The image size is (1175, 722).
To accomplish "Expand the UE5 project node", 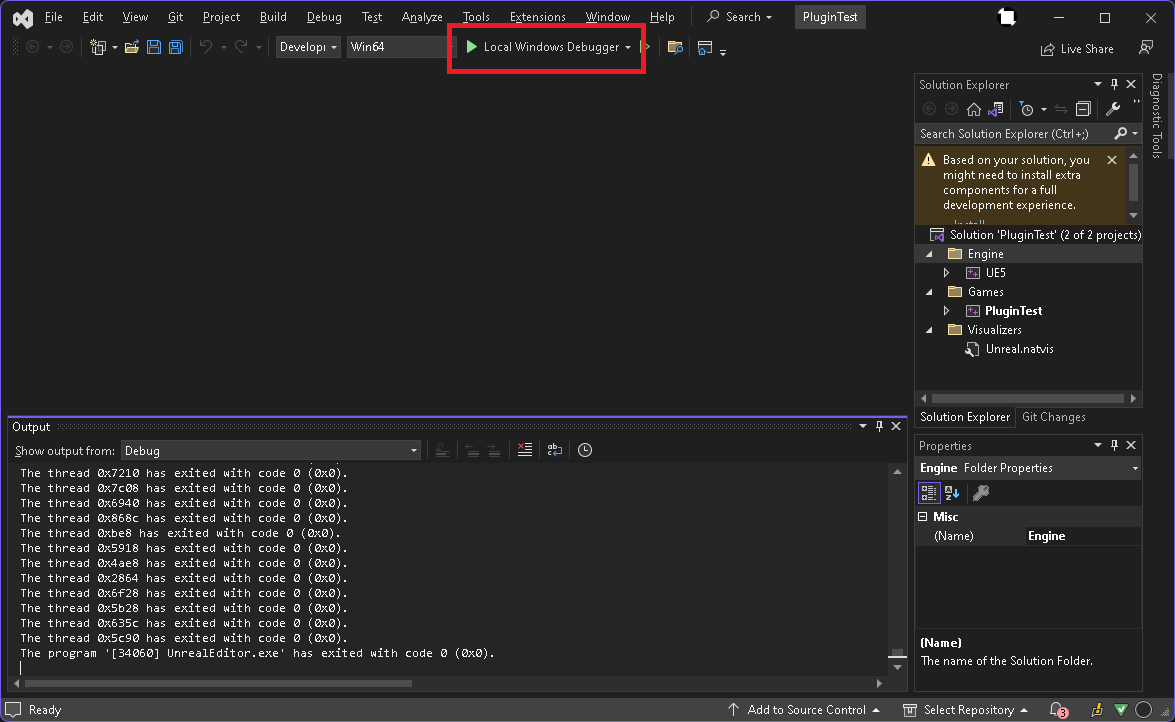I will click(x=946, y=273).
